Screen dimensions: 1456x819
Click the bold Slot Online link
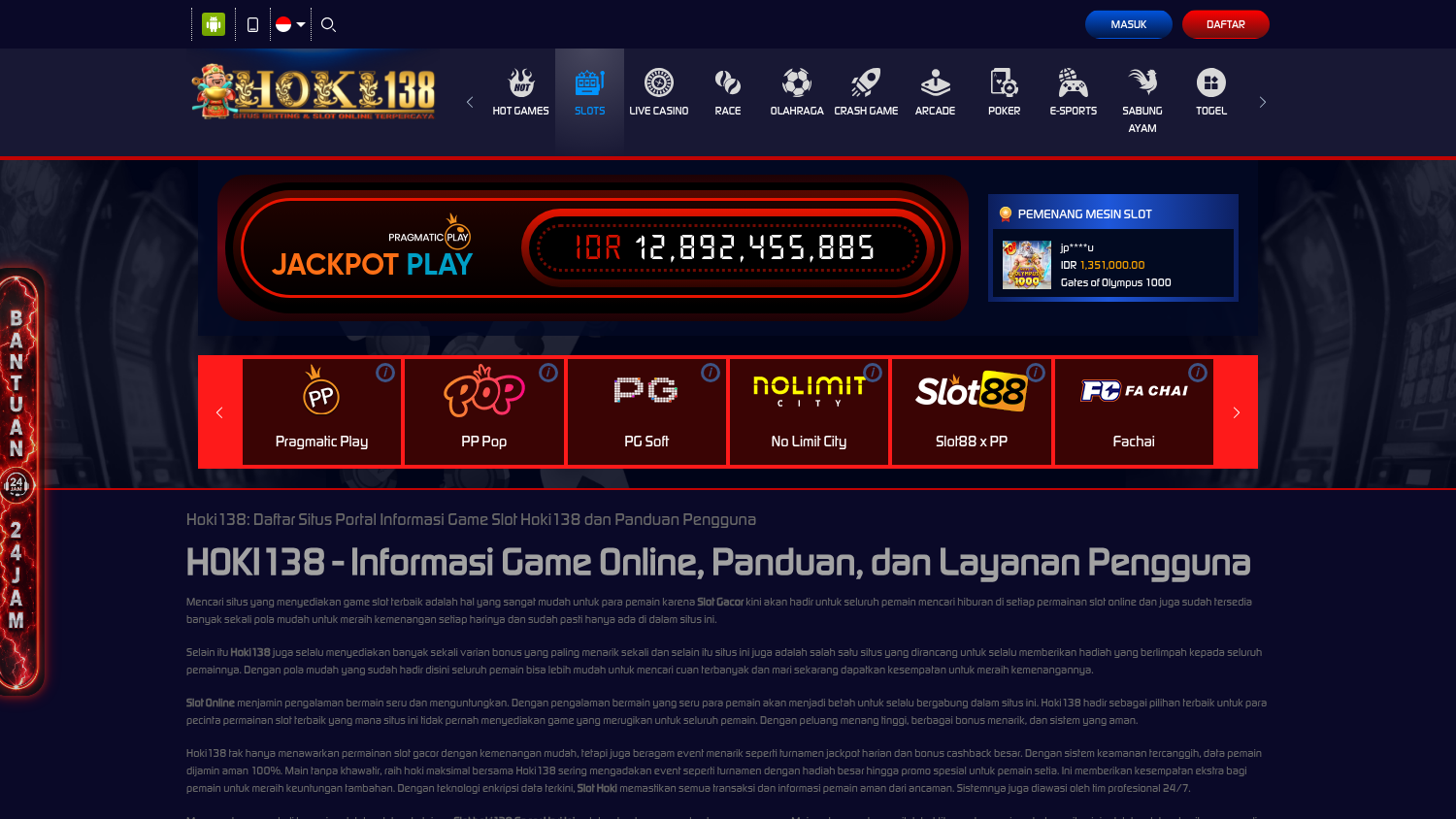(x=211, y=703)
